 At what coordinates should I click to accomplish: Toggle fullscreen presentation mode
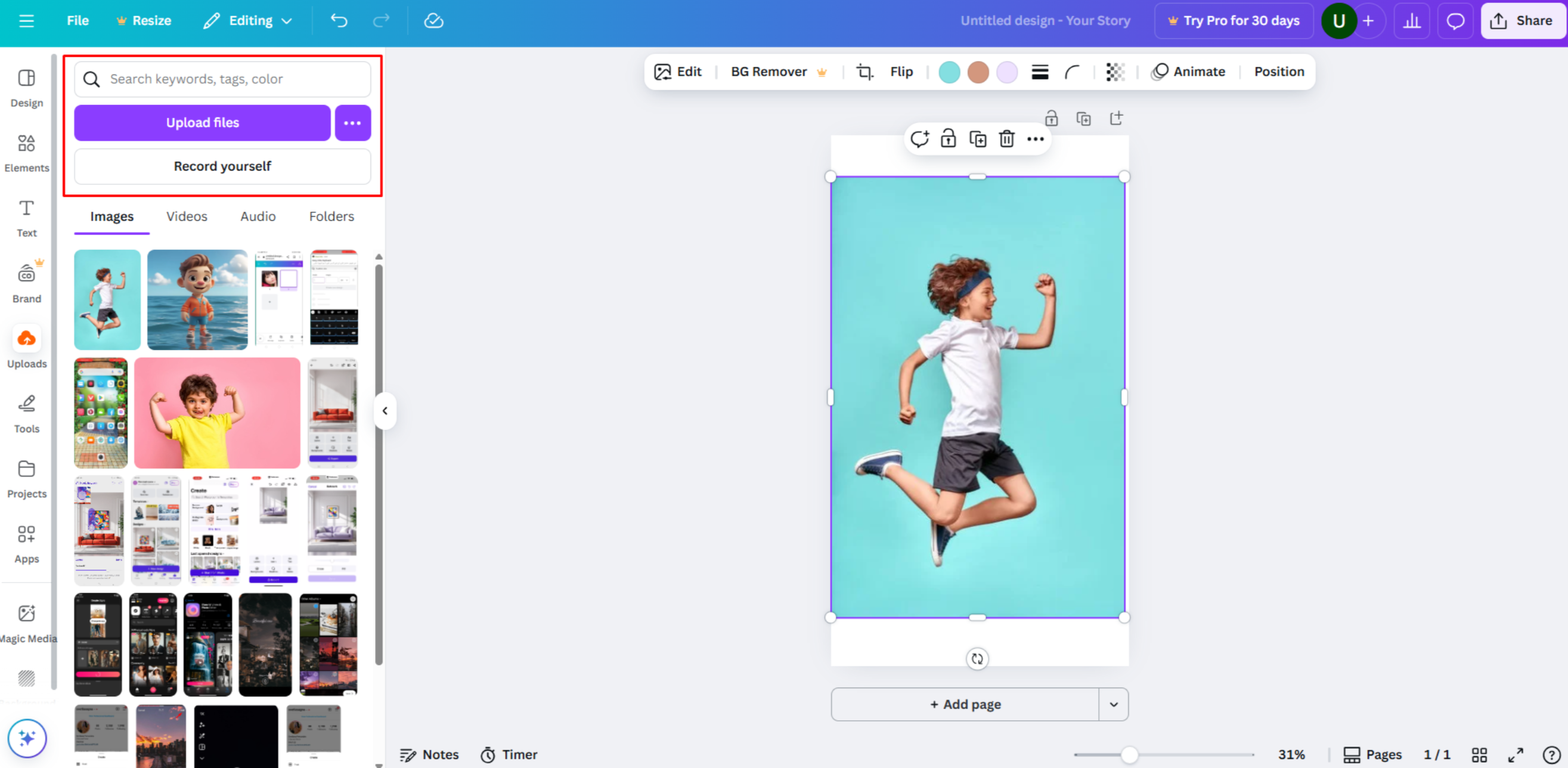point(1516,755)
